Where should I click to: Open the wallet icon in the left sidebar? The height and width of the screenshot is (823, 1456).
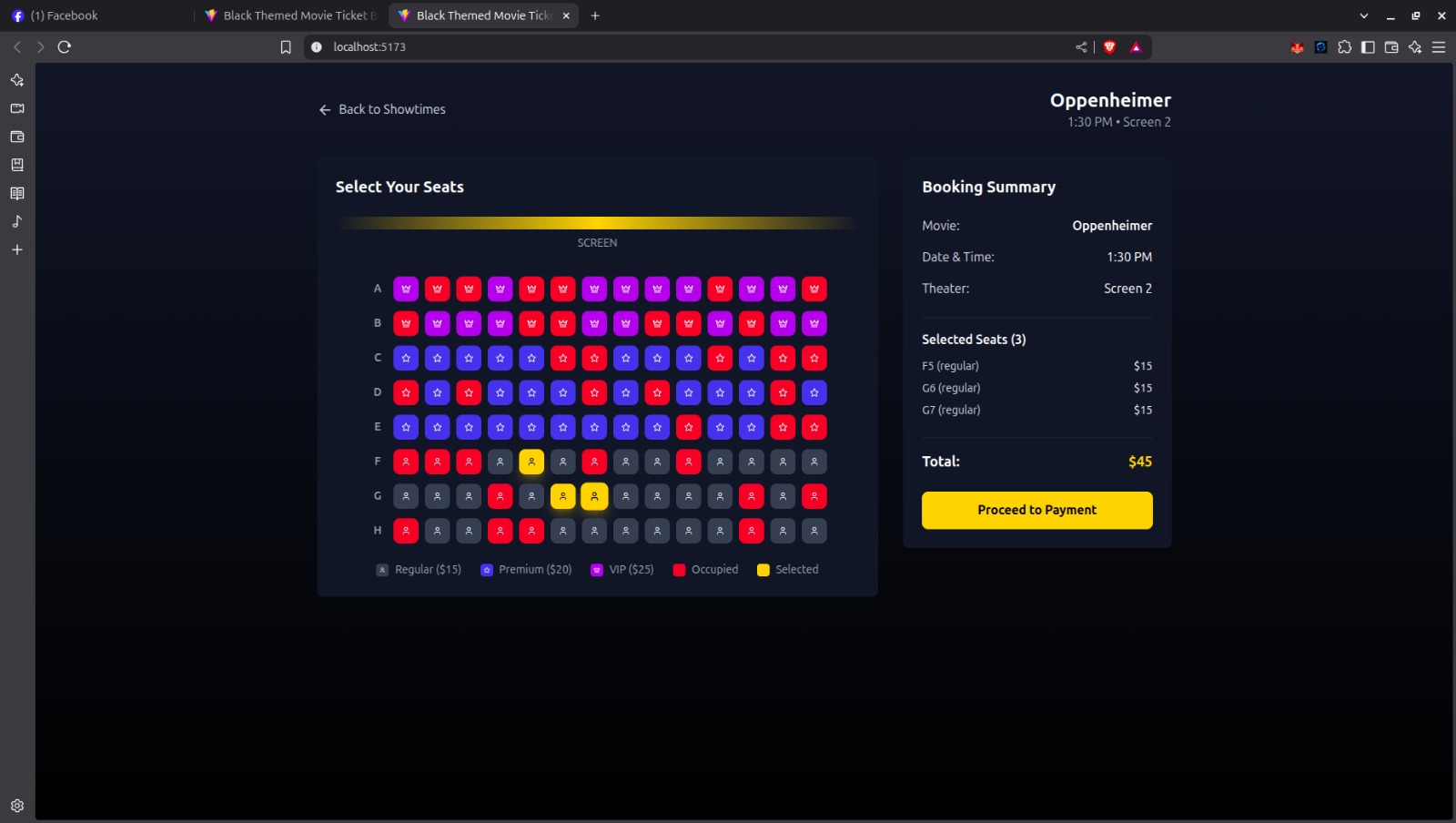(x=17, y=137)
